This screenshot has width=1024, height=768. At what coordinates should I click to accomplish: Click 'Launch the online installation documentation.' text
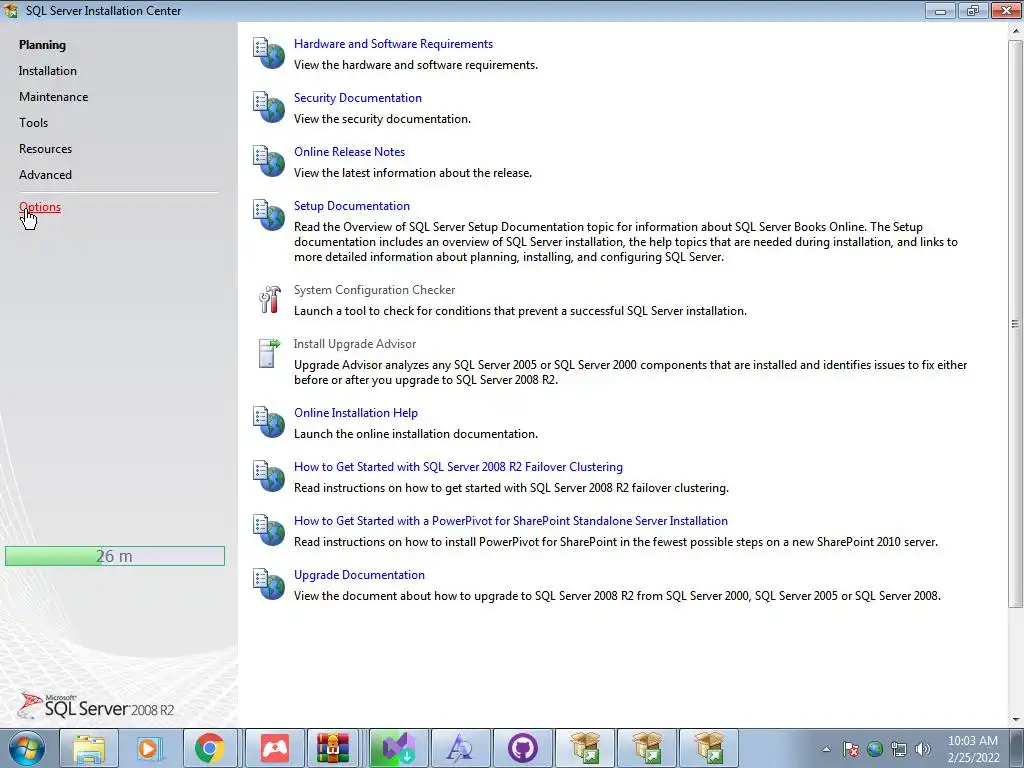[x=416, y=434]
